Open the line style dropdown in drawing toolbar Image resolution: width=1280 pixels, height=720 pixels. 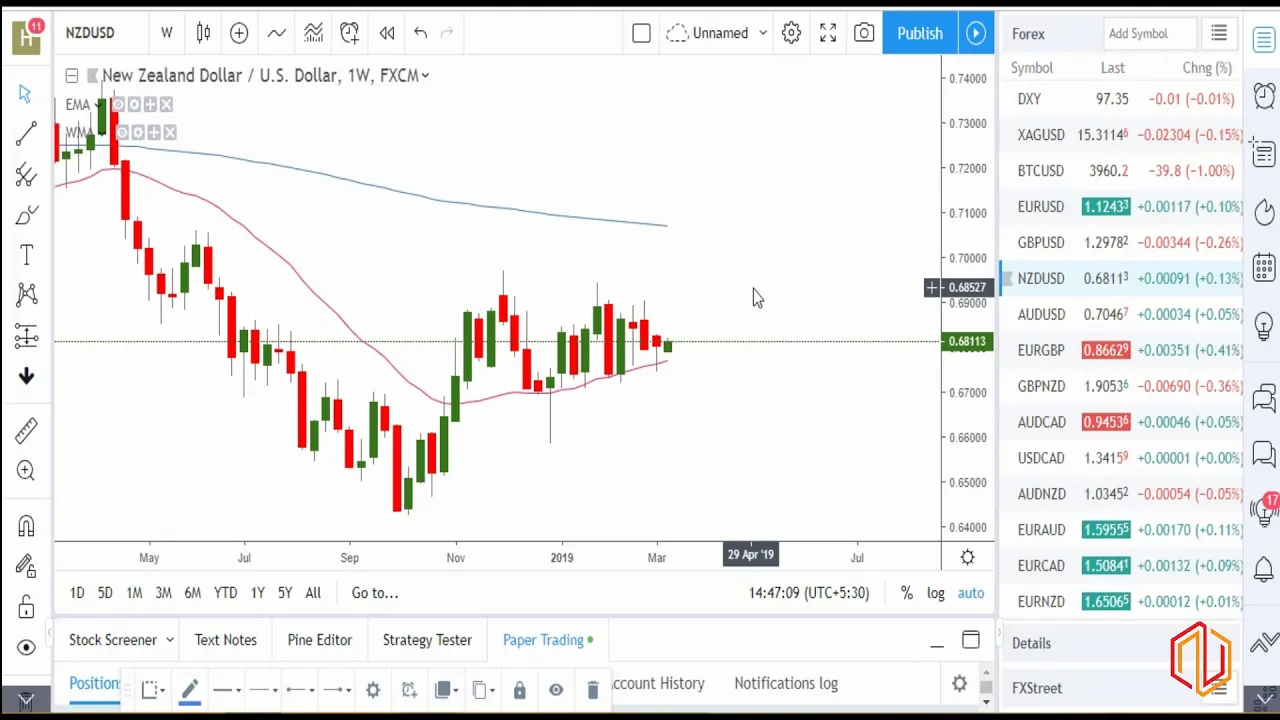click(227, 689)
